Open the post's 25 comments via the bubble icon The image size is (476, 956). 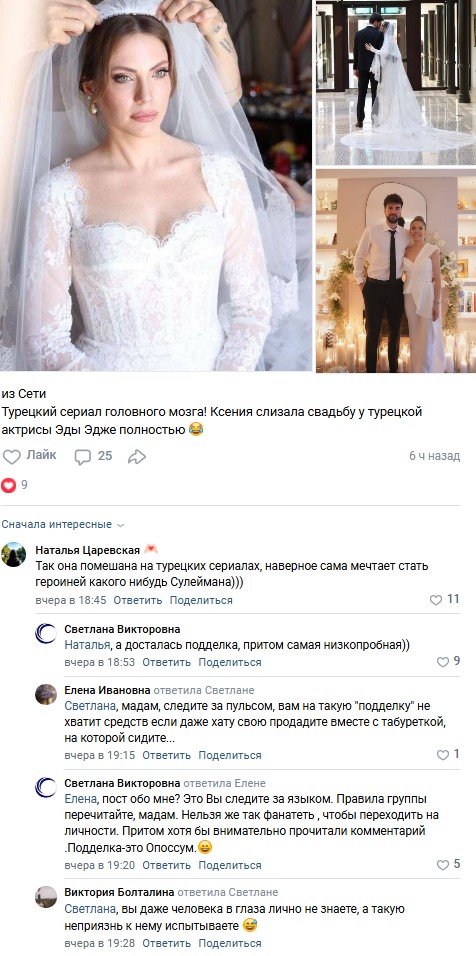(82, 456)
